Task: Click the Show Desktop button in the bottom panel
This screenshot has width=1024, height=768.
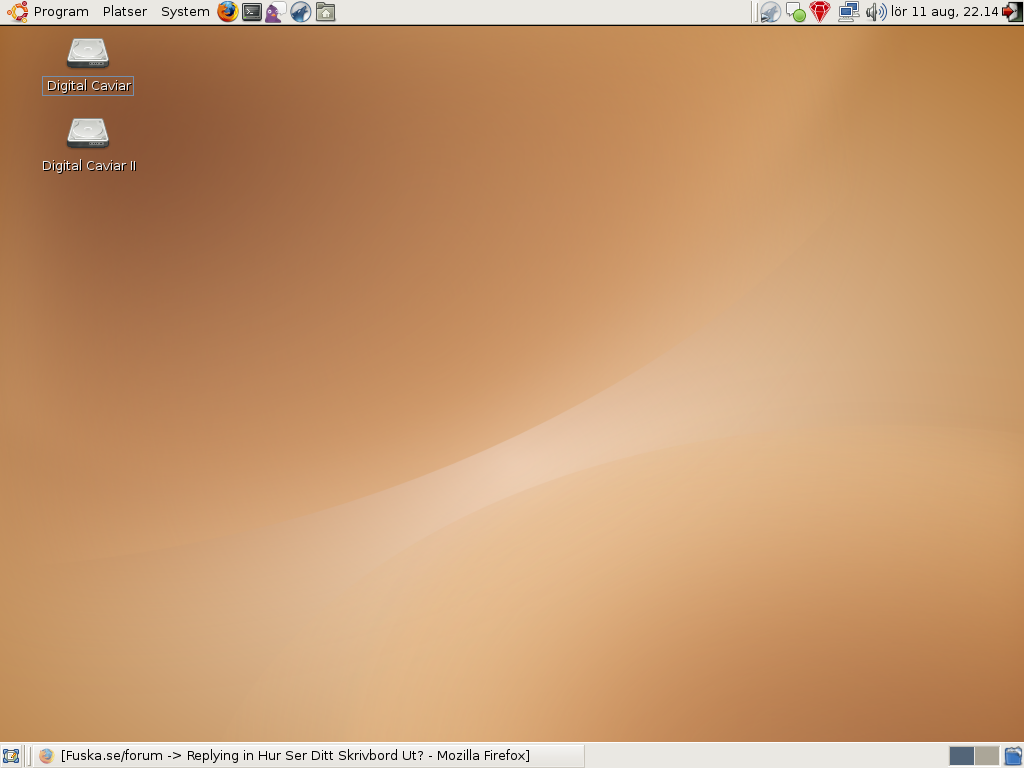Action: [x=11, y=756]
